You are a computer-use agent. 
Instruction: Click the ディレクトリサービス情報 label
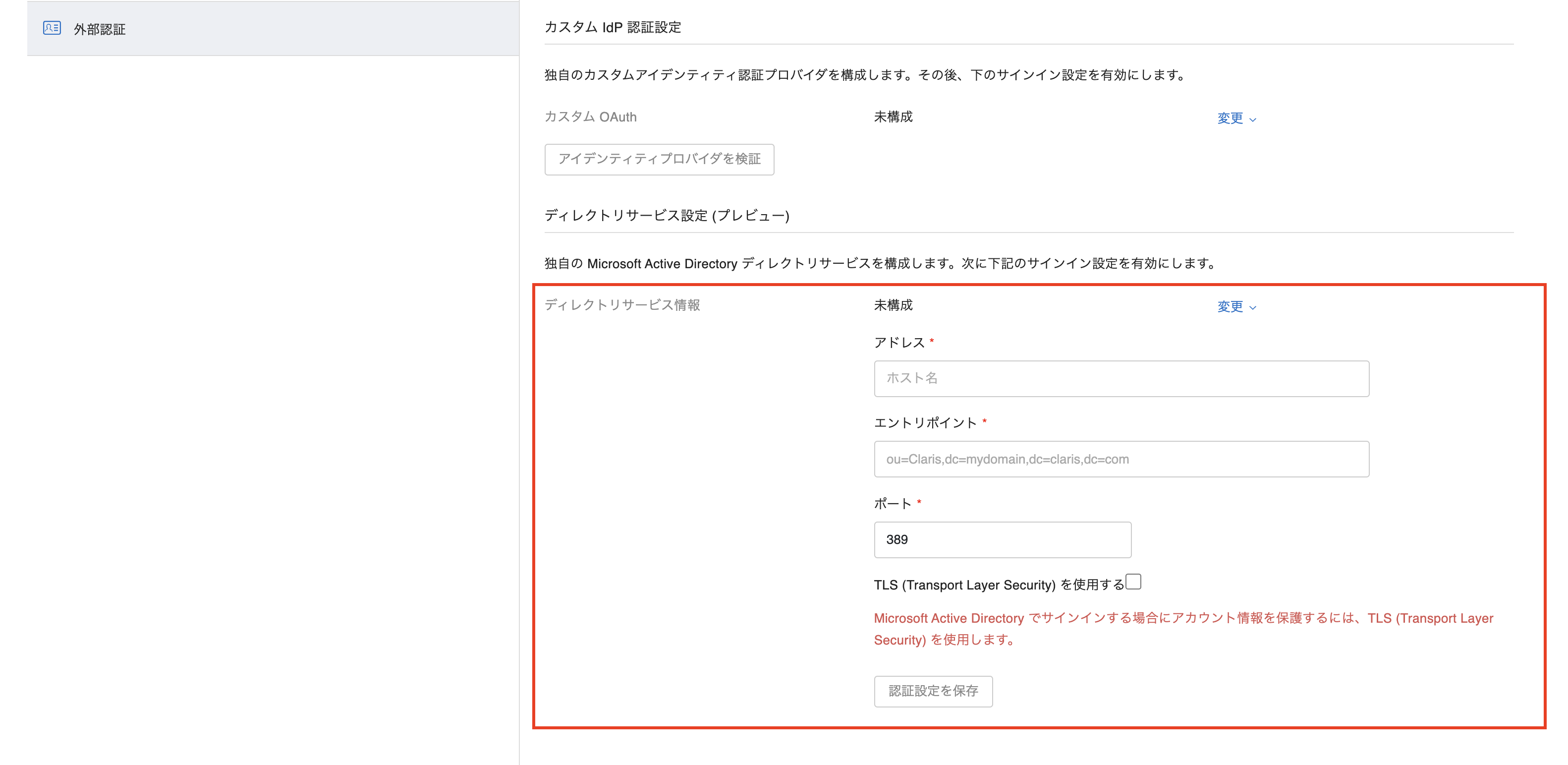click(x=622, y=305)
